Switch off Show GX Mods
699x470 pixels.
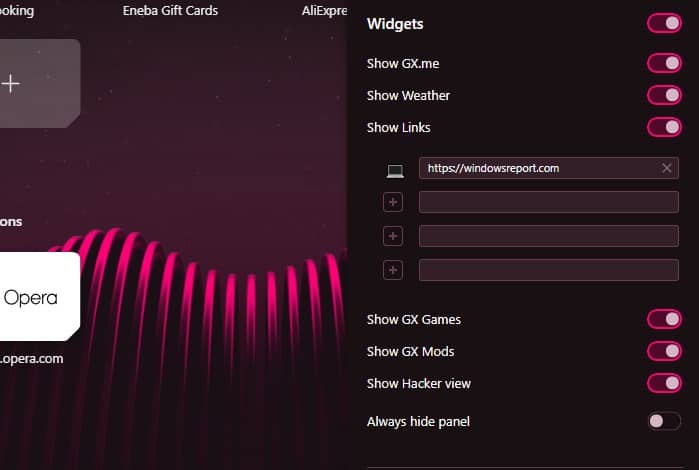[x=664, y=351]
